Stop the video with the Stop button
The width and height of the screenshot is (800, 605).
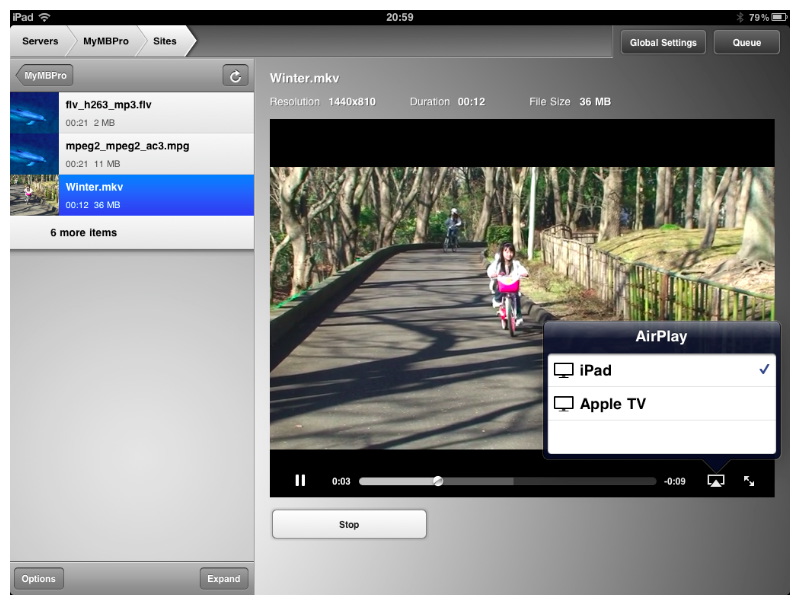click(x=349, y=524)
